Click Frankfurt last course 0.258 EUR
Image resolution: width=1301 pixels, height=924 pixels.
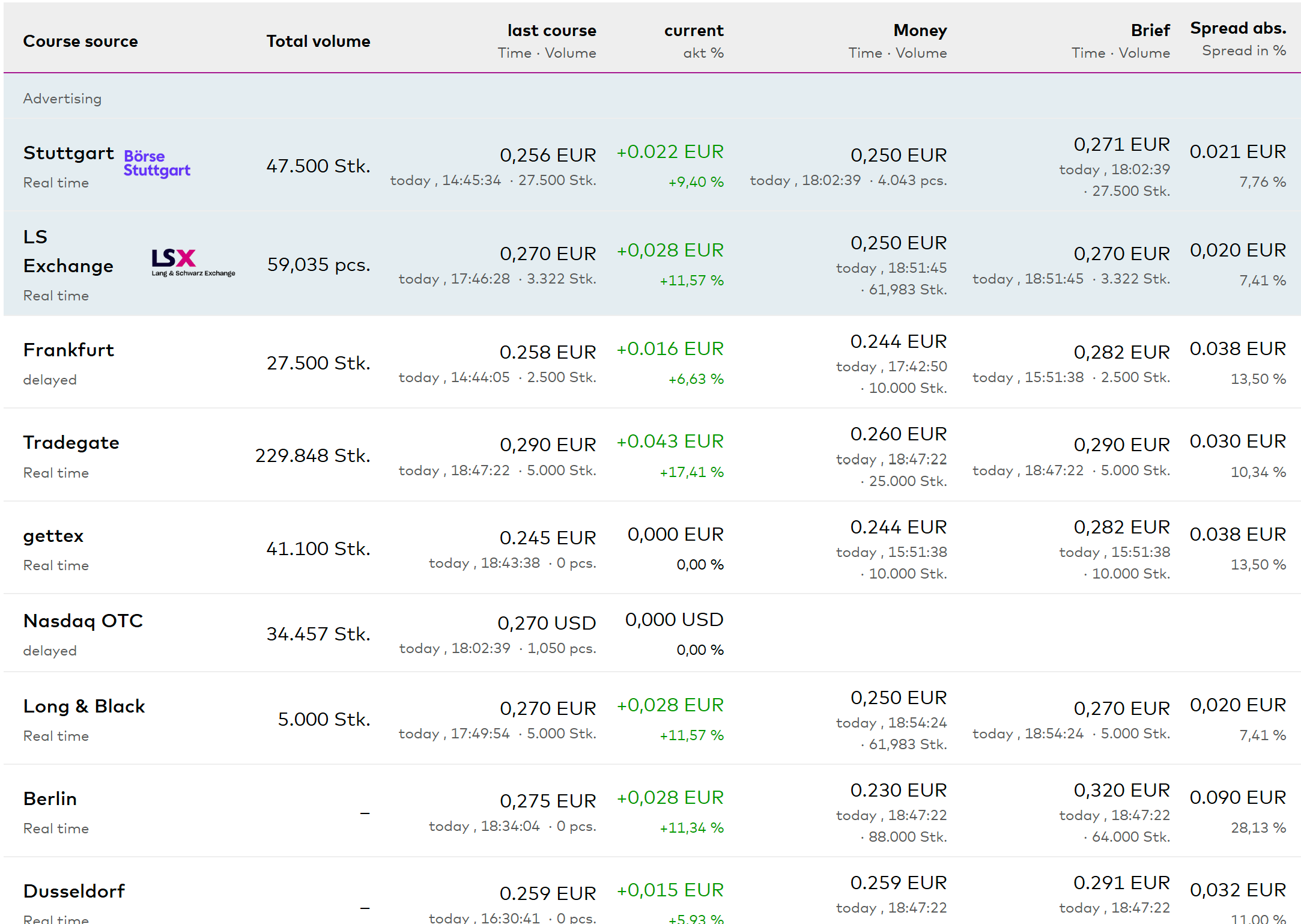click(548, 352)
